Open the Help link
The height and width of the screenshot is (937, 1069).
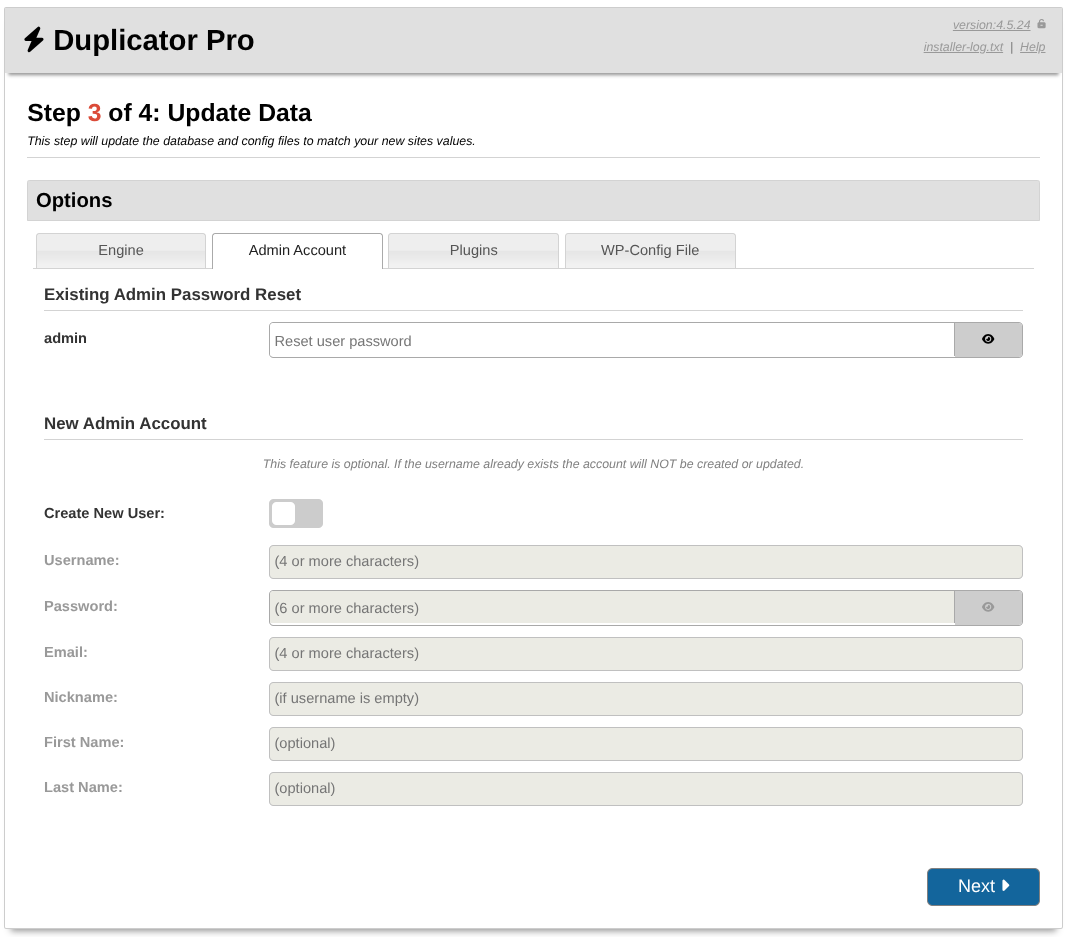coord(1032,47)
